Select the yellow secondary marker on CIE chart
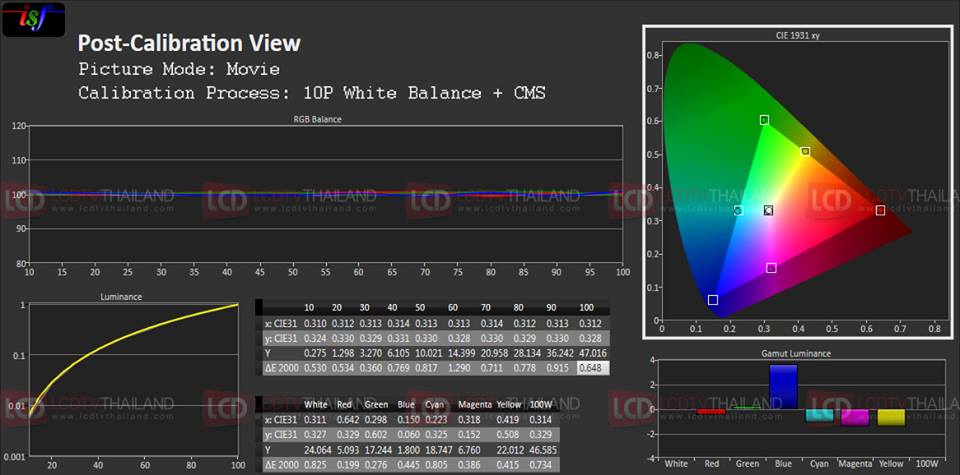The width and height of the screenshot is (960, 475). (805, 152)
